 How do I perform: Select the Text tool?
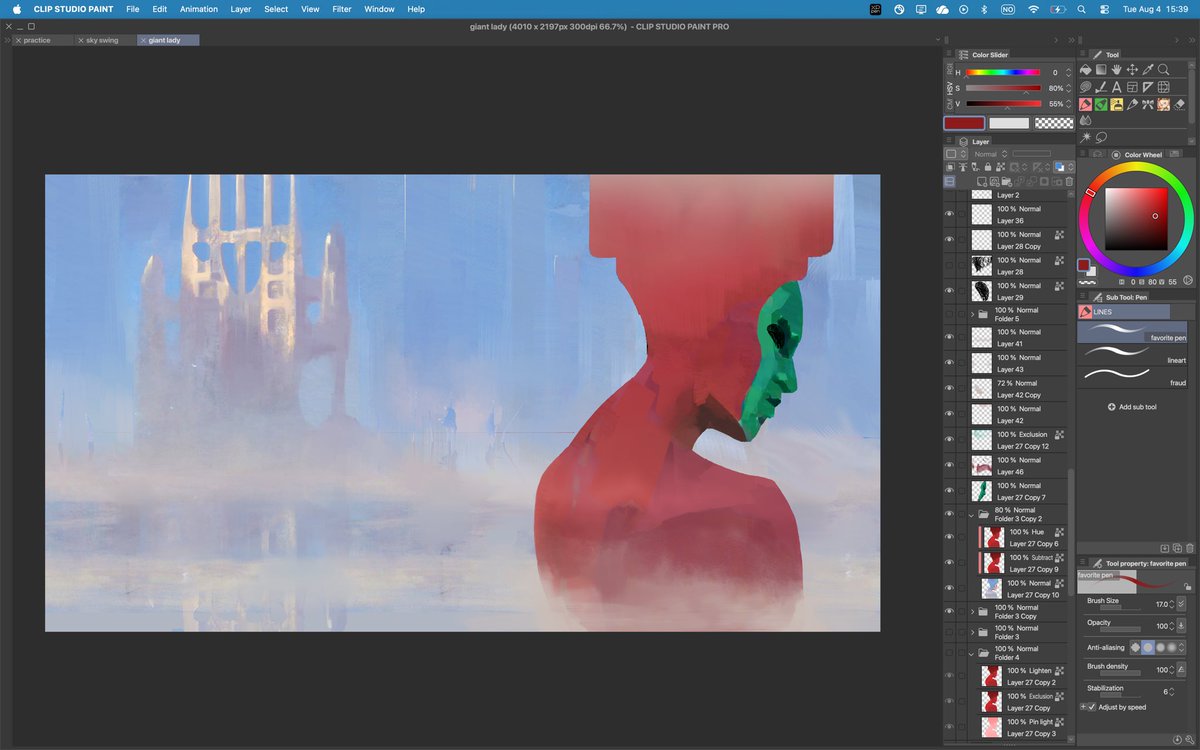coord(1117,87)
